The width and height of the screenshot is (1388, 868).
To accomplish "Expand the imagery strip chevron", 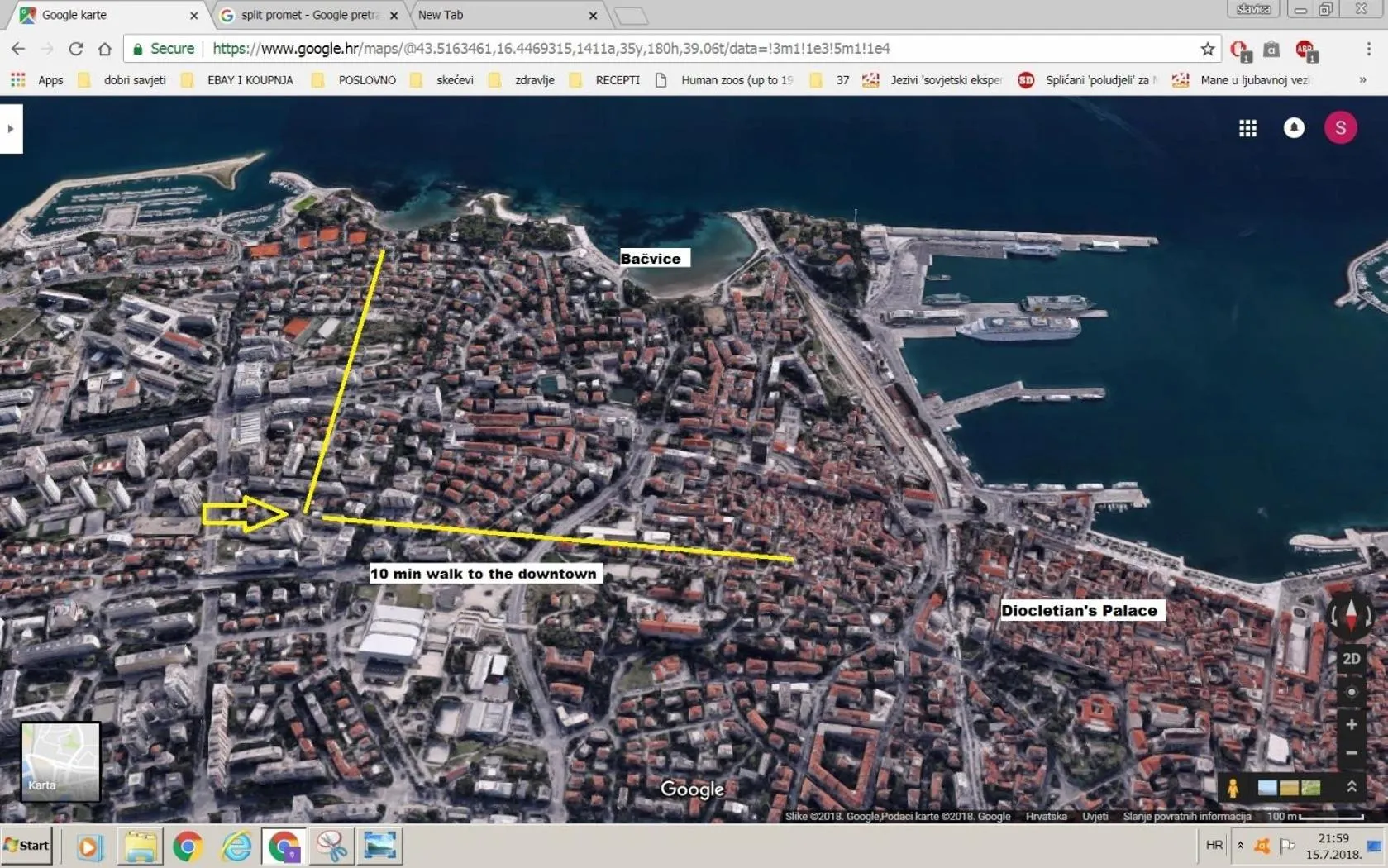I will (1352, 787).
